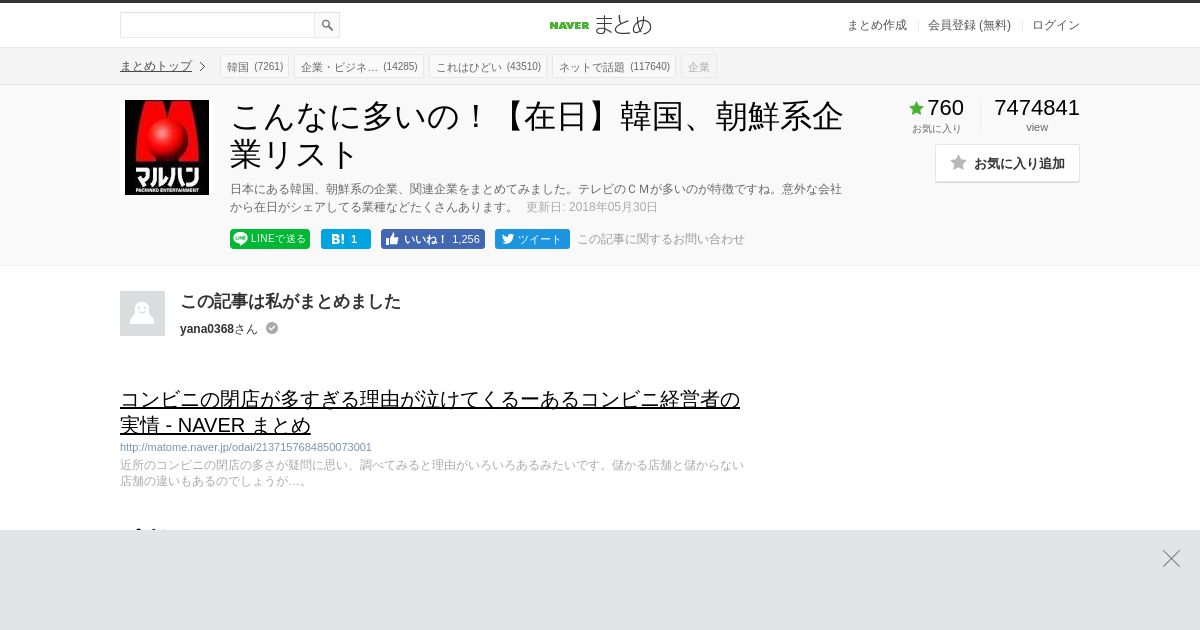Focus the search text field
Viewport: 1200px width, 630px height.
point(217,25)
